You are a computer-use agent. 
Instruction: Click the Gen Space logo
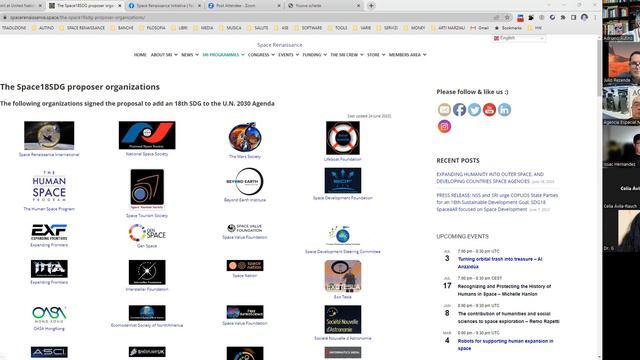[147, 233]
